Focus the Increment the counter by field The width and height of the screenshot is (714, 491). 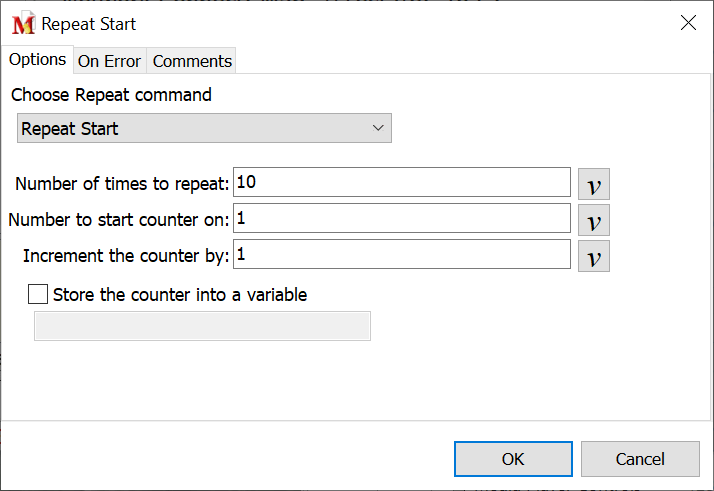click(402, 254)
